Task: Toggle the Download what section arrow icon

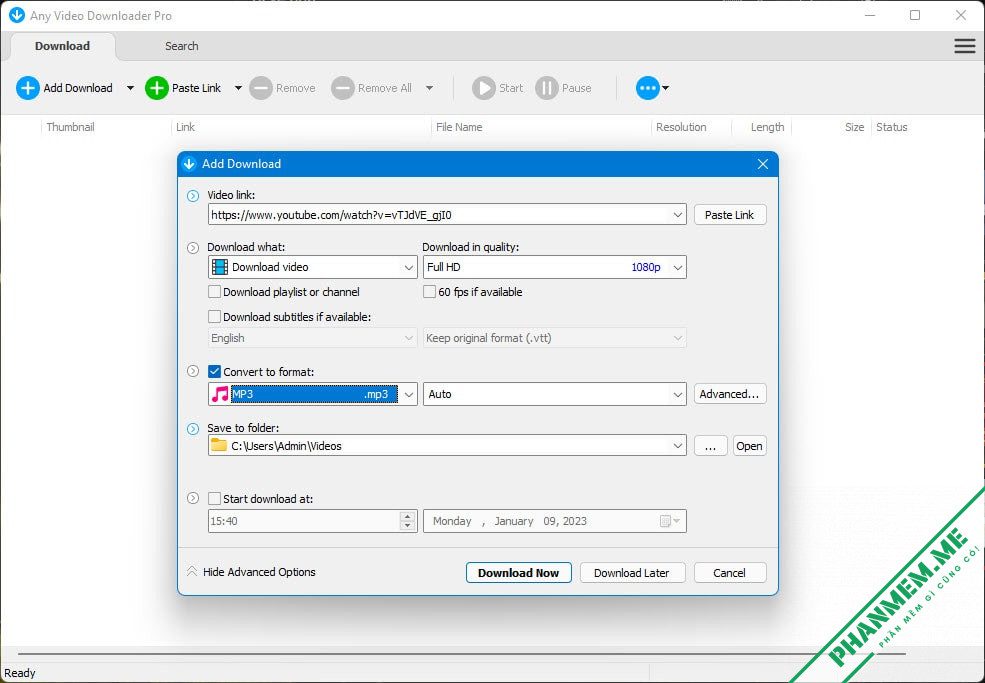Action: (x=193, y=248)
